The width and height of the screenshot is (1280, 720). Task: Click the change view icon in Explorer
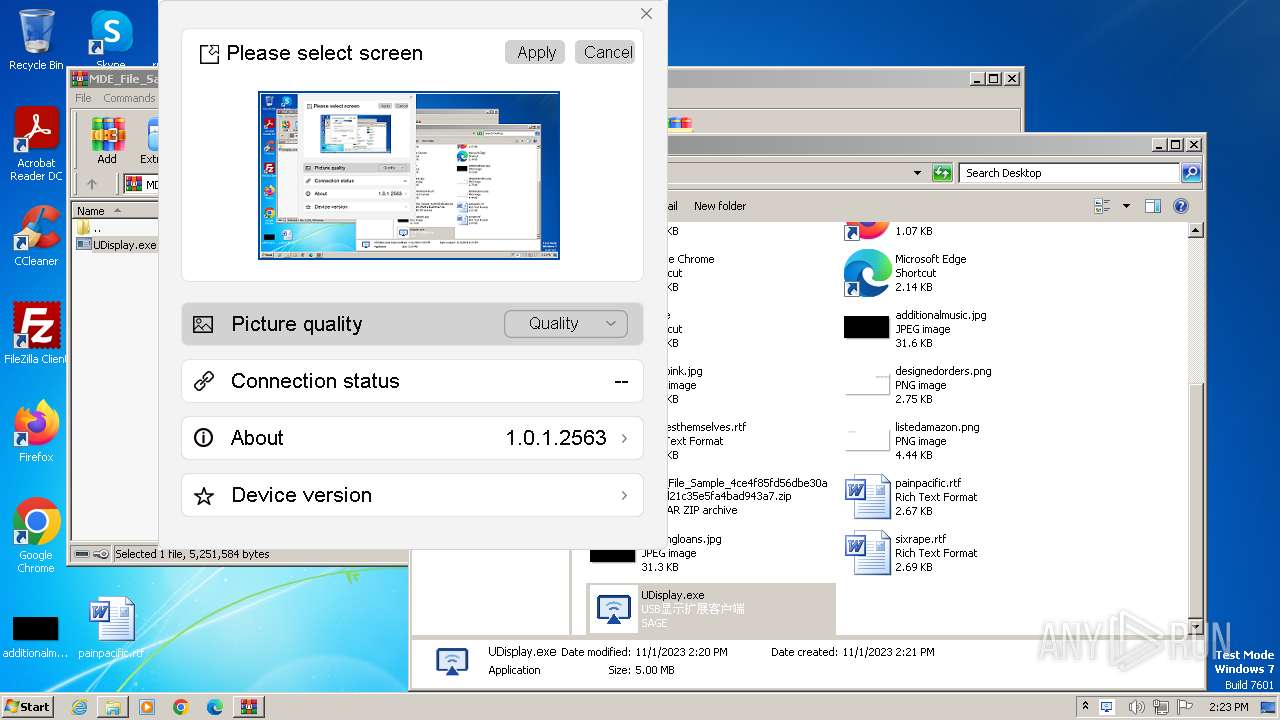[x=1102, y=206]
